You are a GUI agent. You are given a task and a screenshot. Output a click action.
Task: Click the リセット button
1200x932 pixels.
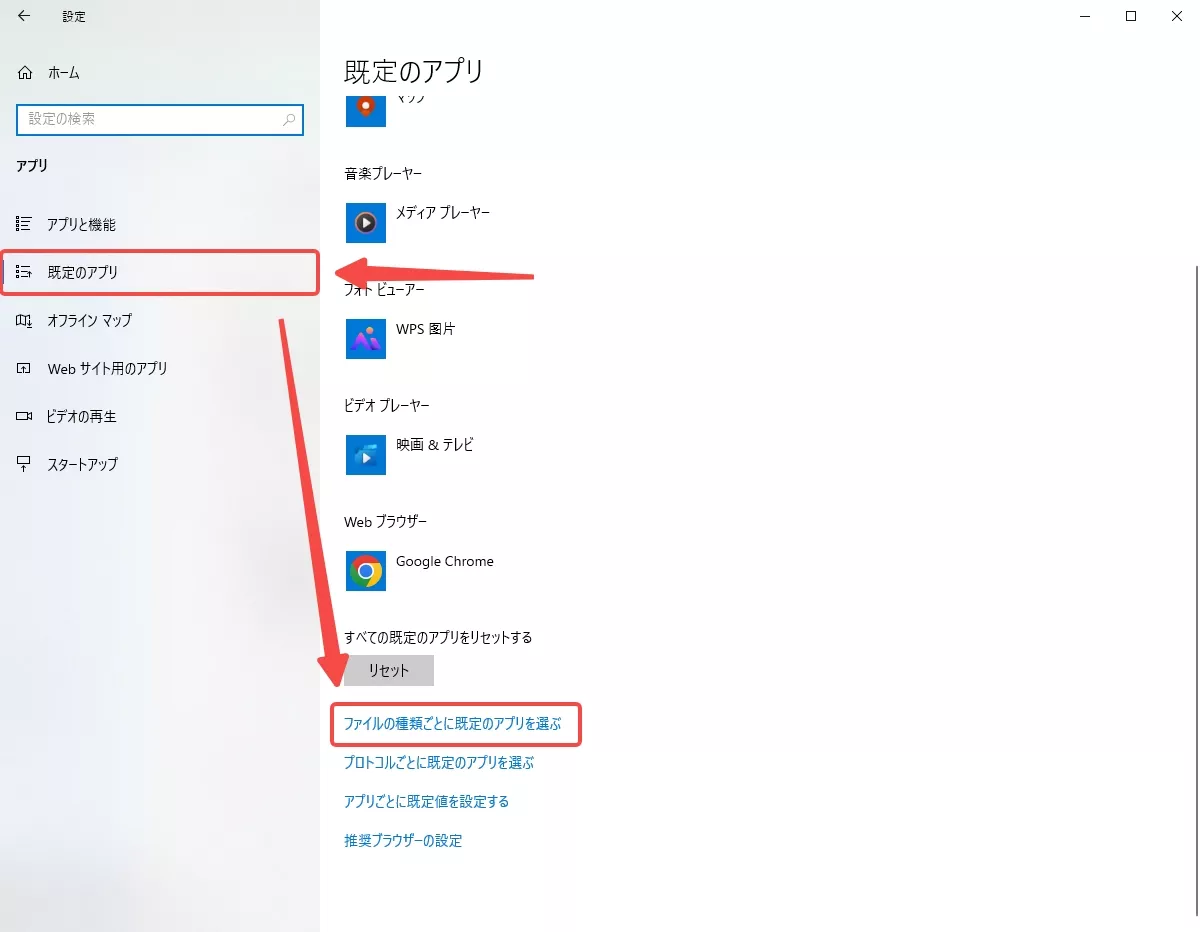pos(388,670)
